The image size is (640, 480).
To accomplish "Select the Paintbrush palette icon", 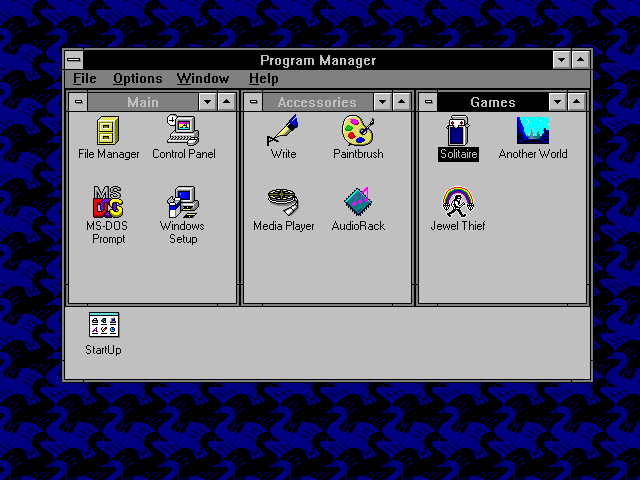I will (358, 130).
